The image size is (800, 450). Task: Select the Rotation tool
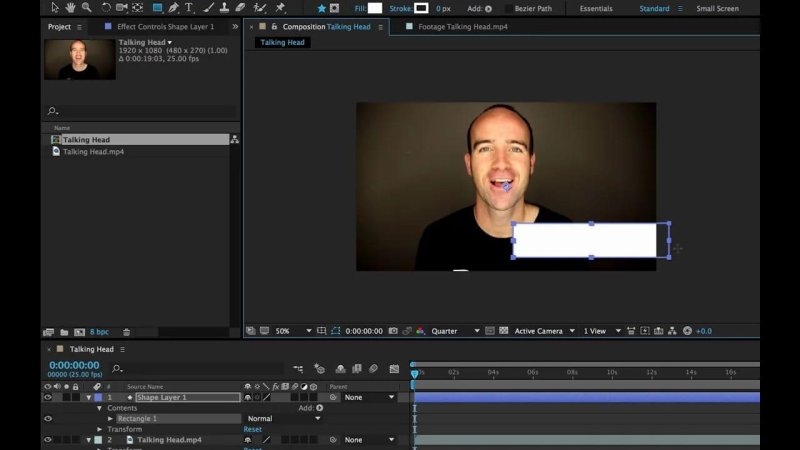(x=106, y=8)
